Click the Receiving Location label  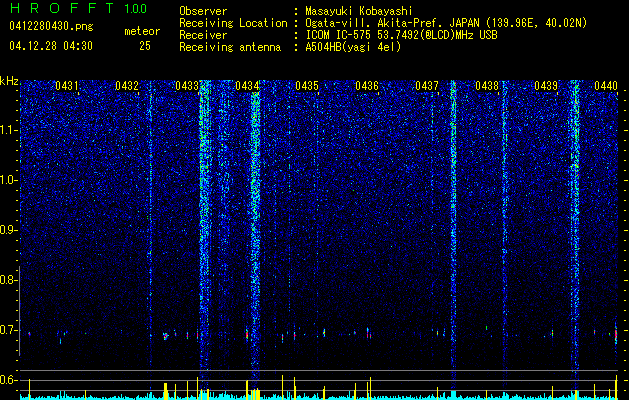(x=233, y=23)
